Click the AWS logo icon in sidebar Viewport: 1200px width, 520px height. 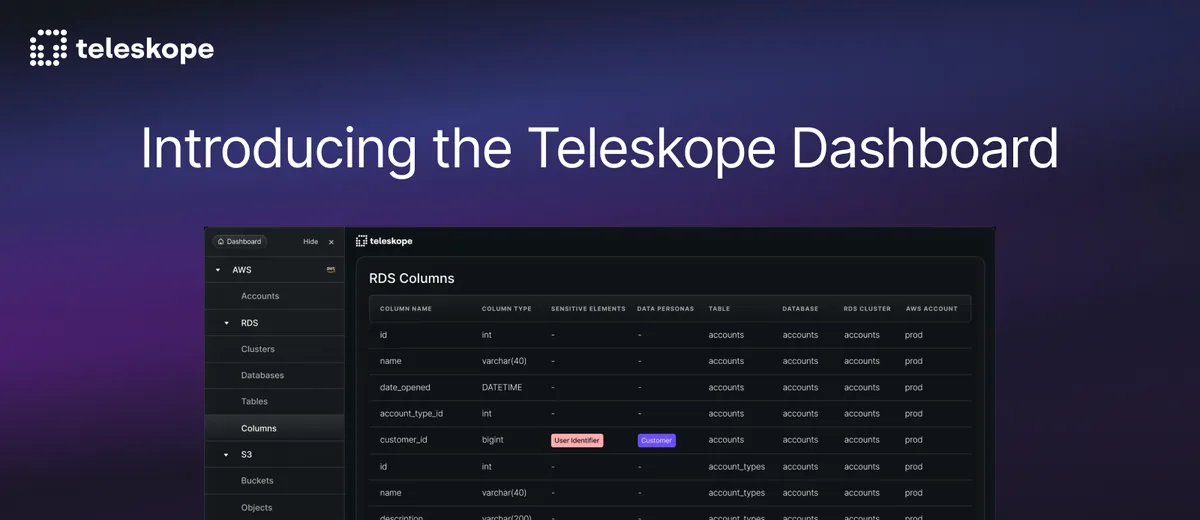pyautogui.click(x=331, y=270)
